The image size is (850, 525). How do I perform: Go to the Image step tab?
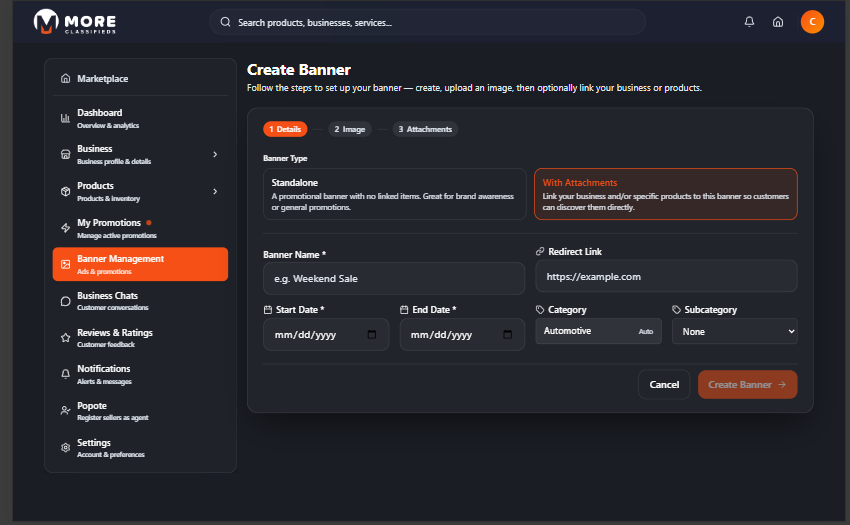349,129
